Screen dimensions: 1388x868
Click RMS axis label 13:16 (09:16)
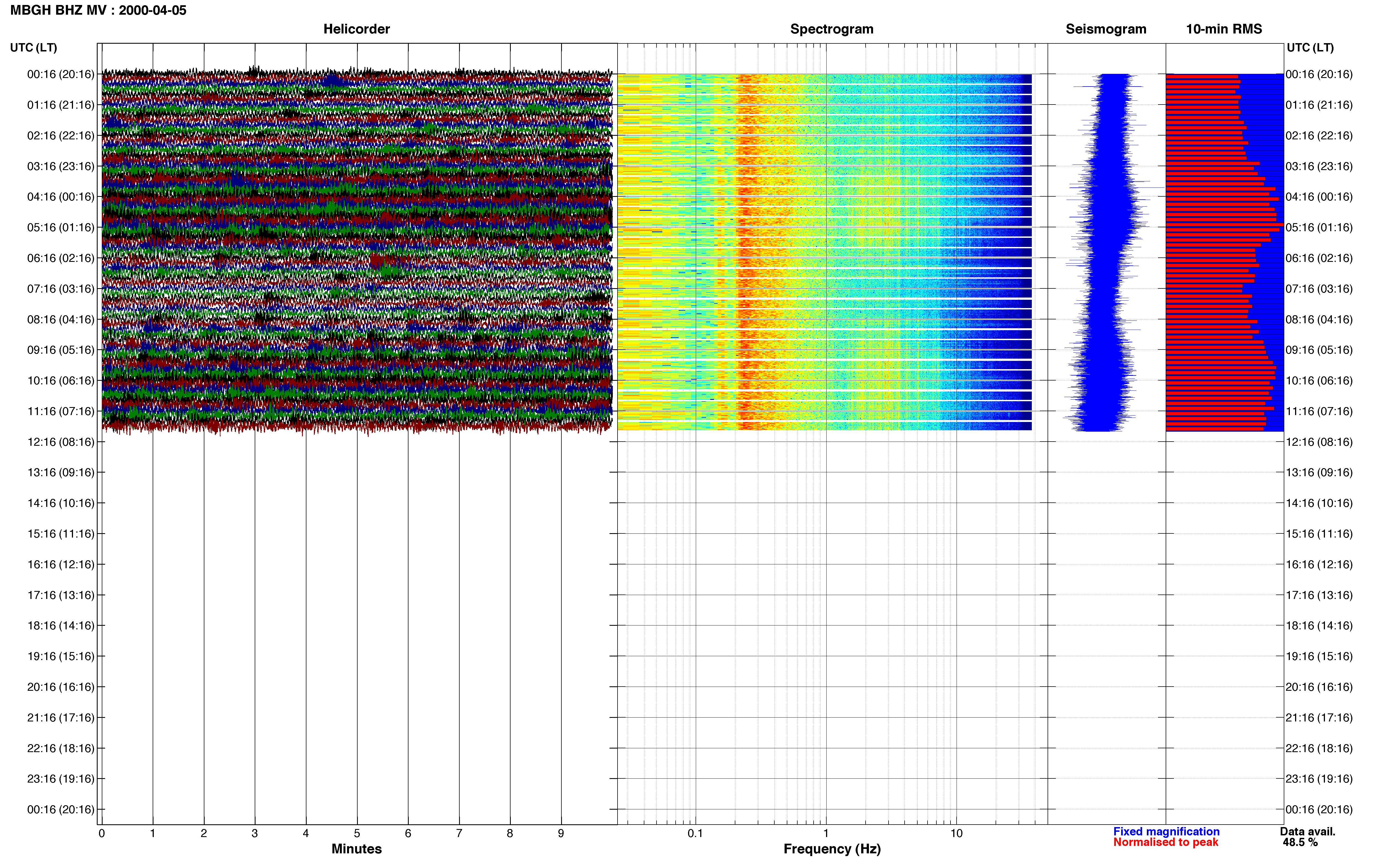1319,473
